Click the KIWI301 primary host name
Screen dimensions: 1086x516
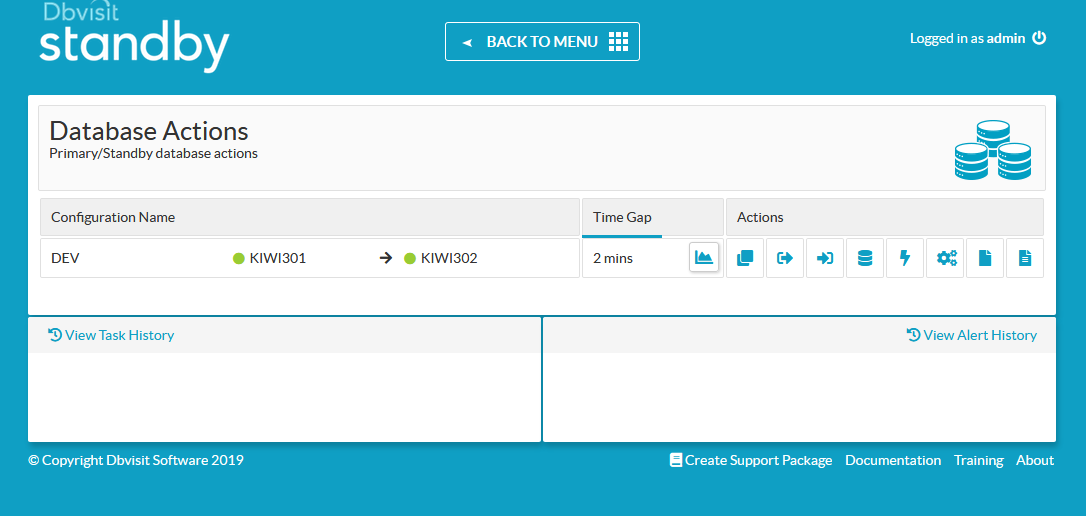(x=278, y=258)
